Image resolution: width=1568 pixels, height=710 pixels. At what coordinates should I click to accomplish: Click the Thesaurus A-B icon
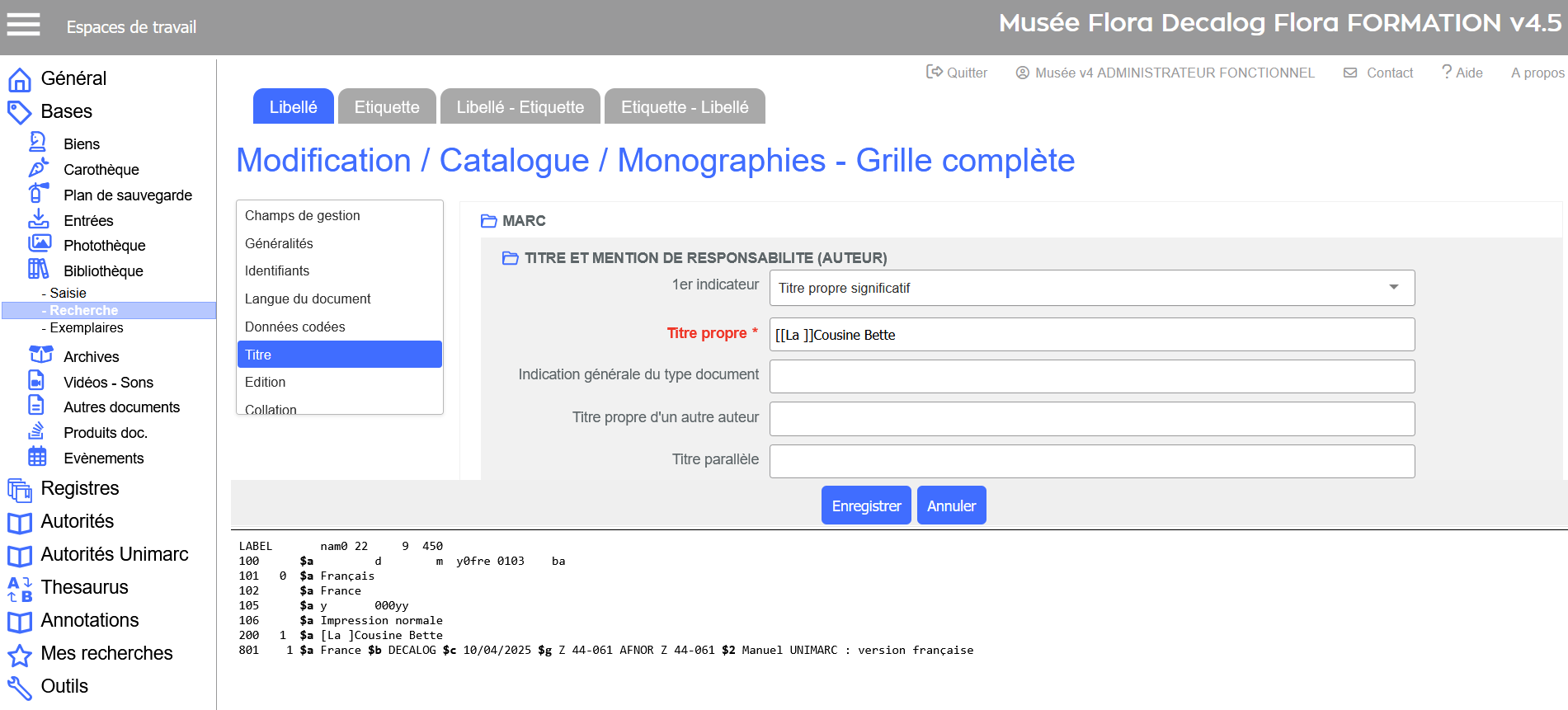coord(20,588)
